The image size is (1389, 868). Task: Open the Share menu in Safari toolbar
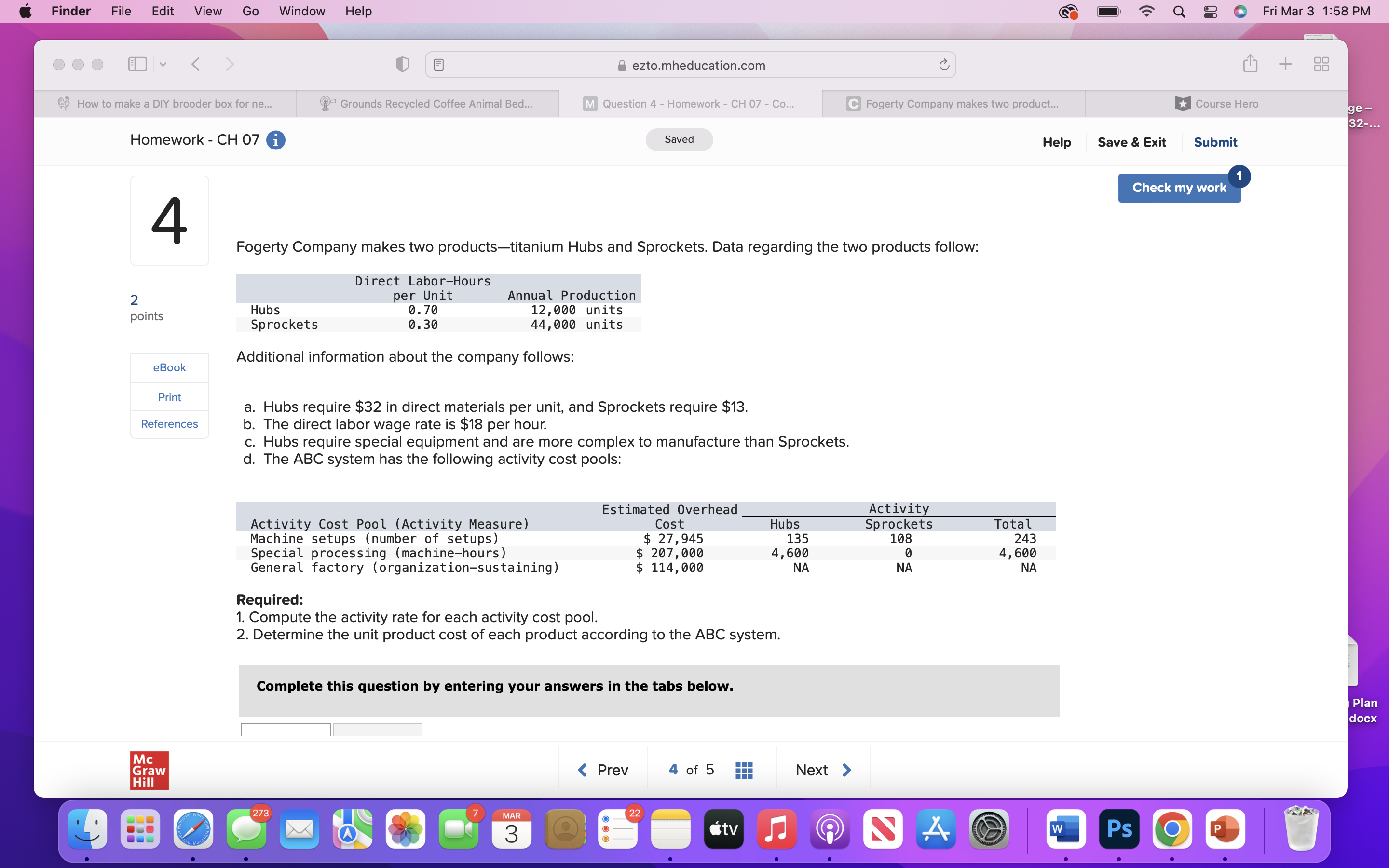pos(1250,64)
